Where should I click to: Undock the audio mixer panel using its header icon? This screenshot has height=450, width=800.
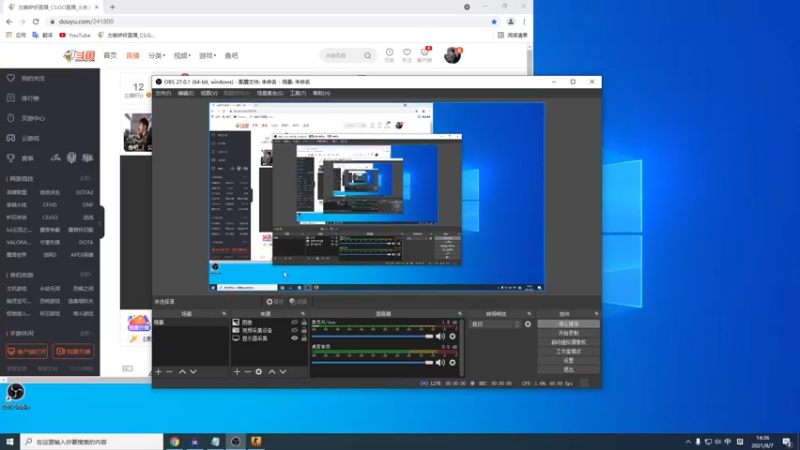tap(460, 314)
